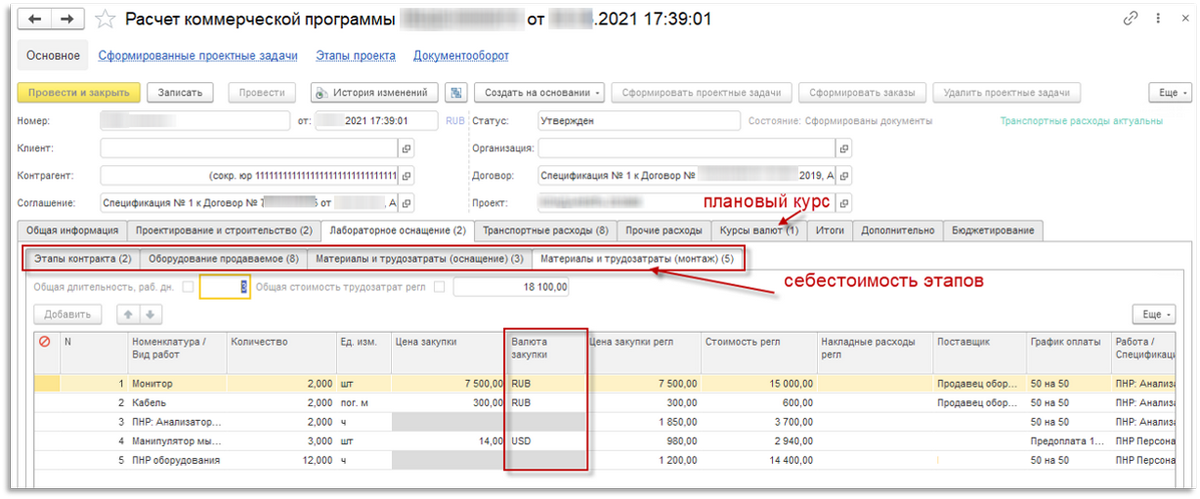The width and height of the screenshot is (1200, 499).
Task: Expand the Создать на основании dropdown
Action: tap(540, 92)
